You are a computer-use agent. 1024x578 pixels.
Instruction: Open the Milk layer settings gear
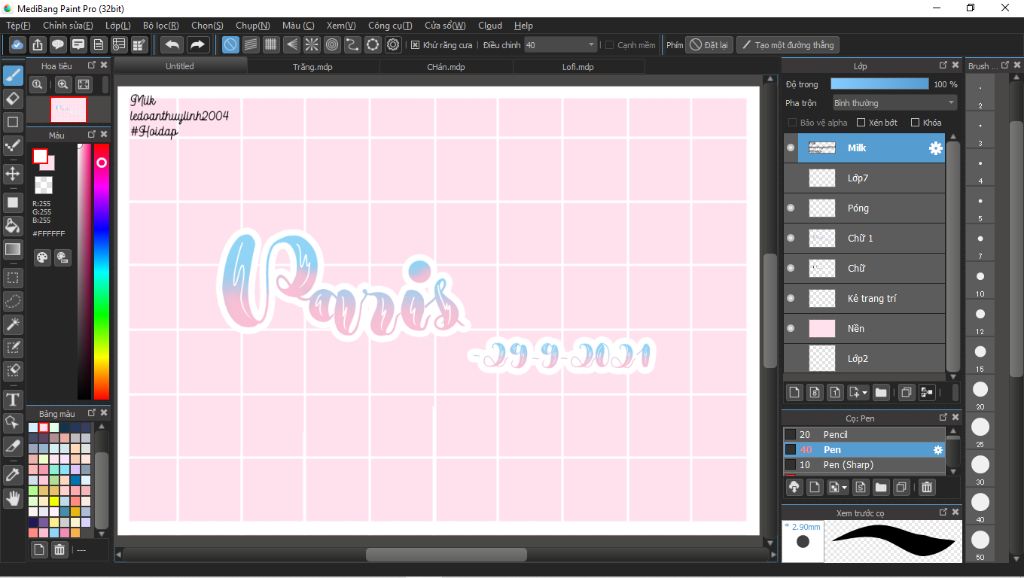coord(935,148)
